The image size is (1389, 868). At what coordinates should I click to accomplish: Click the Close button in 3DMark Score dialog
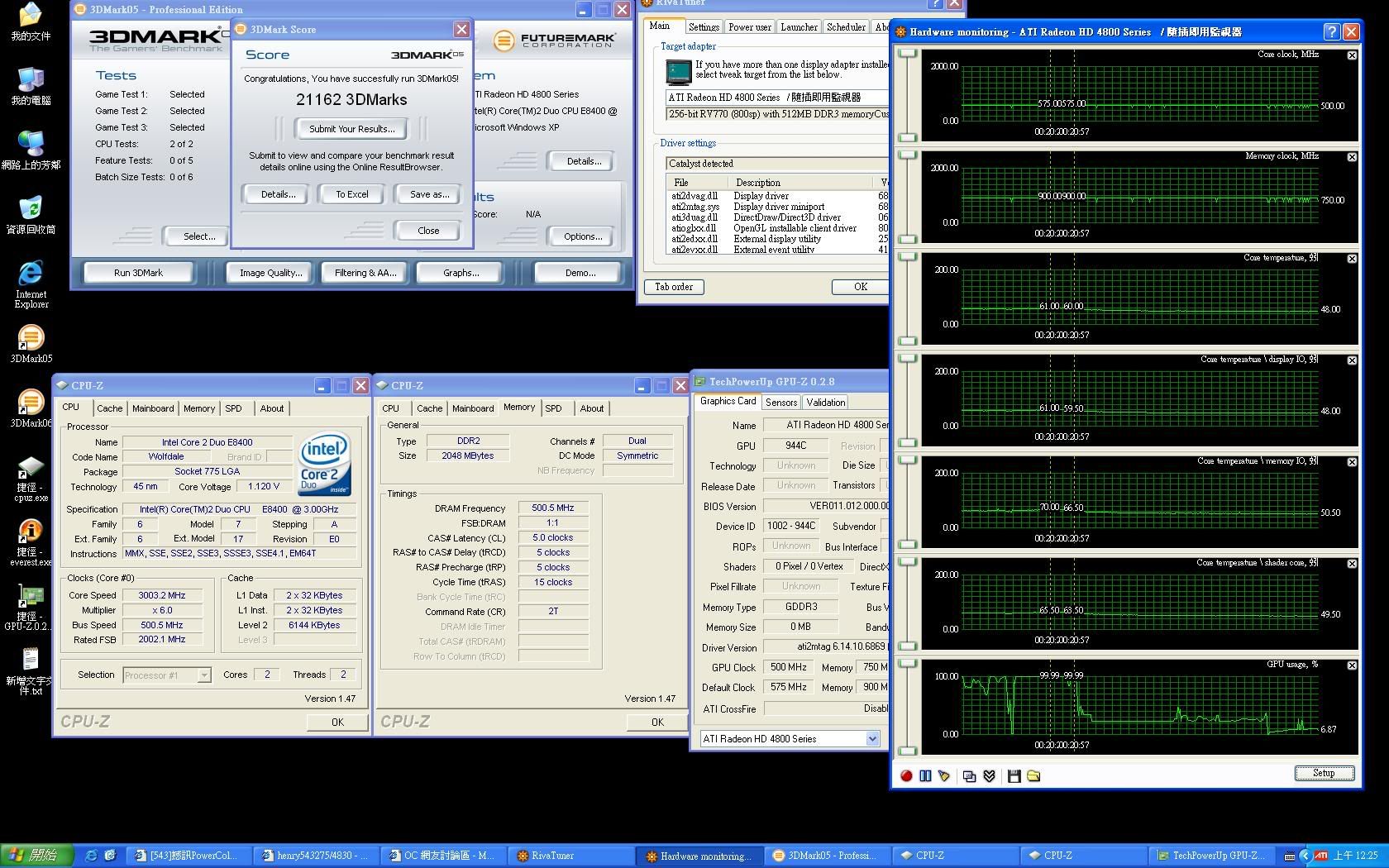(428, 231)
